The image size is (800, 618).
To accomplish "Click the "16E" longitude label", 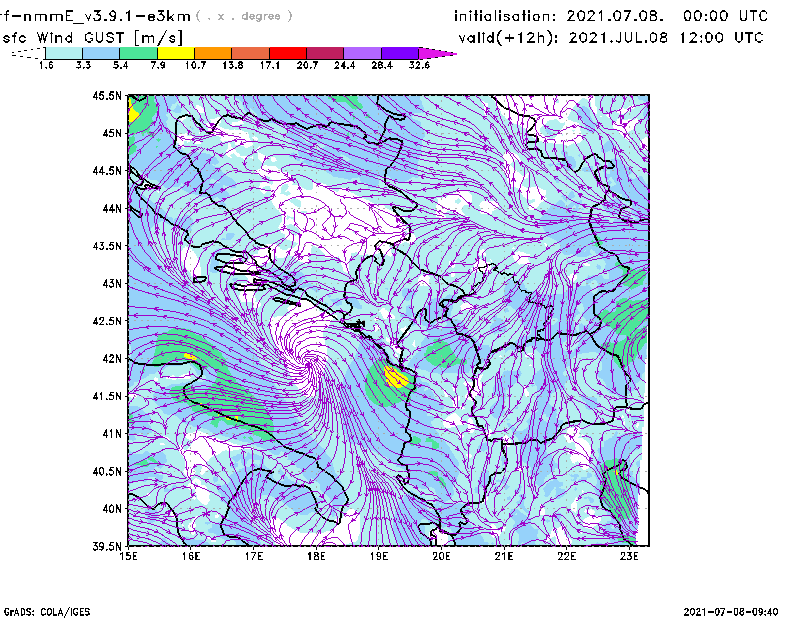I will (191, 556).
